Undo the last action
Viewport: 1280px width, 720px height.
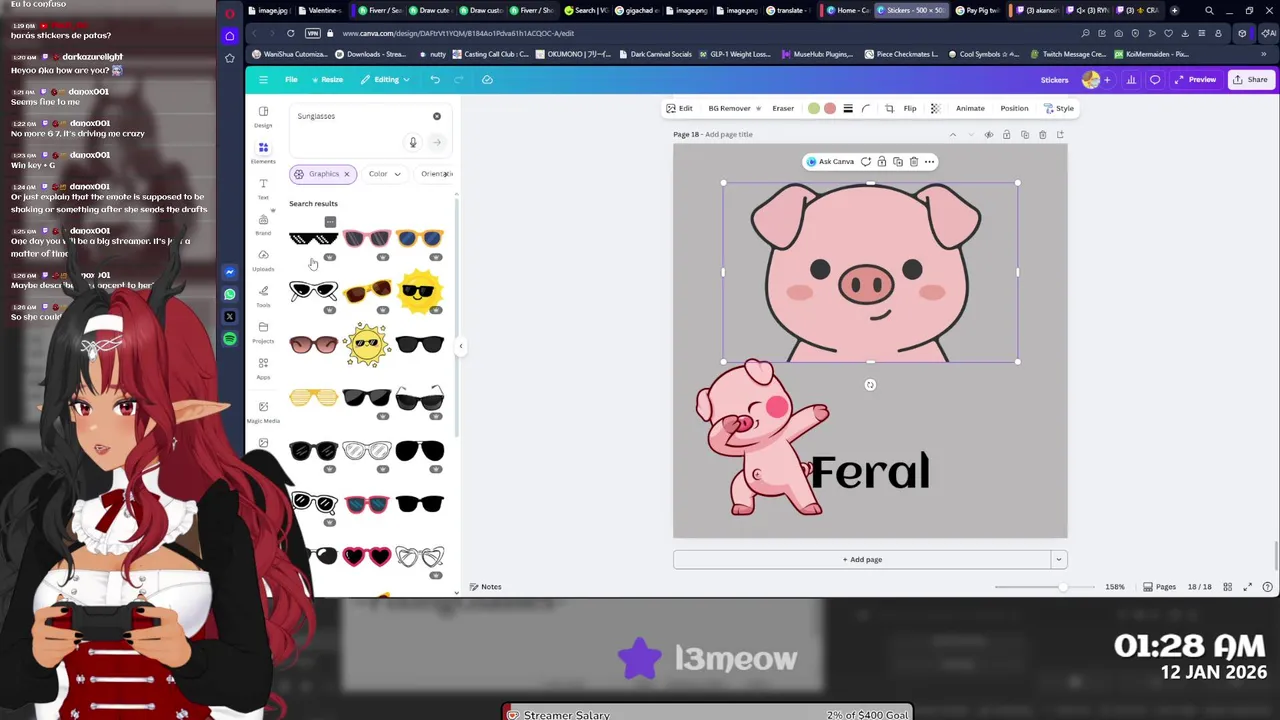435,80
